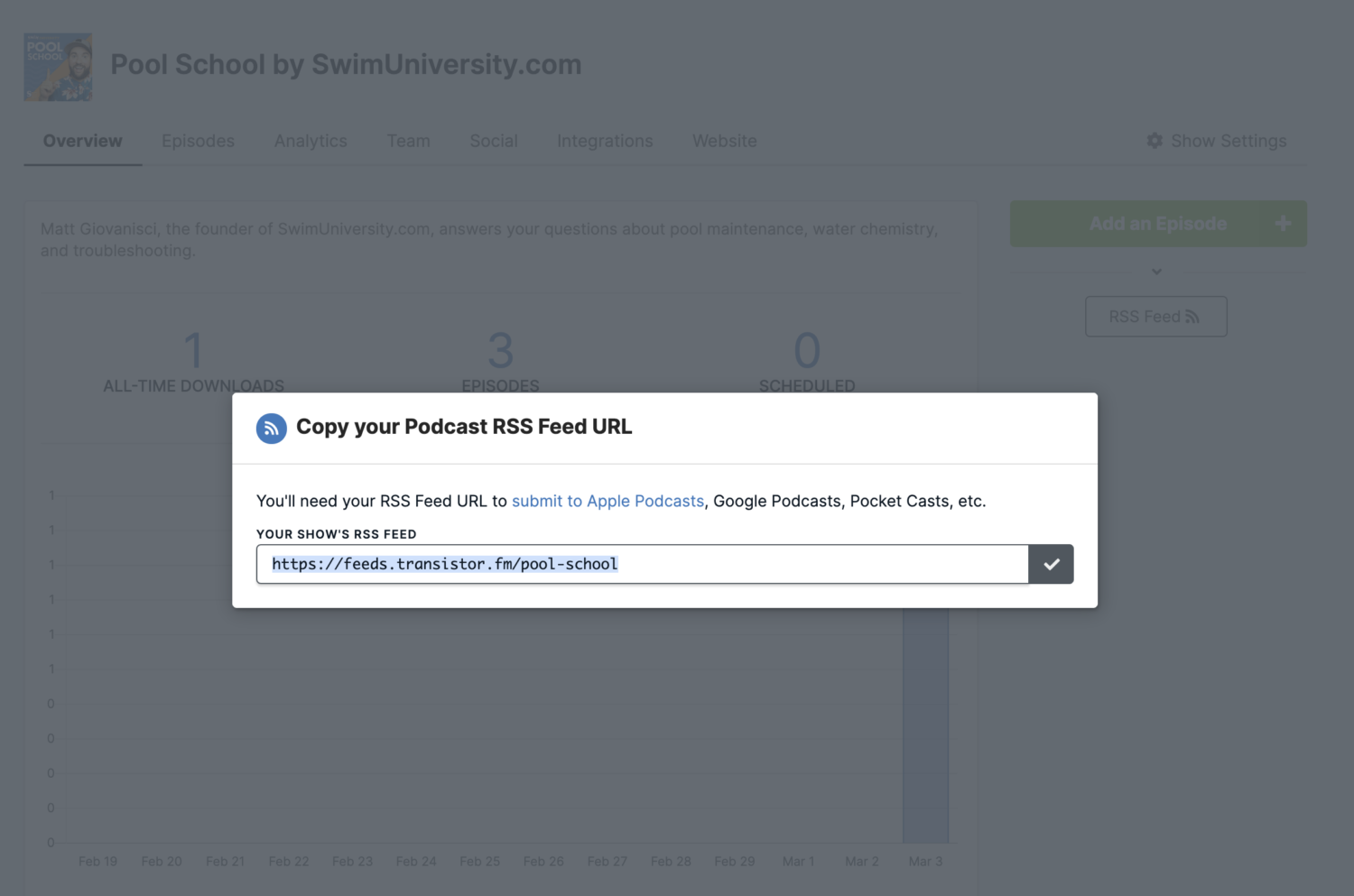Click the Feb 19 chart axis label
1354x896 pixels.
[x=97, y=862]
